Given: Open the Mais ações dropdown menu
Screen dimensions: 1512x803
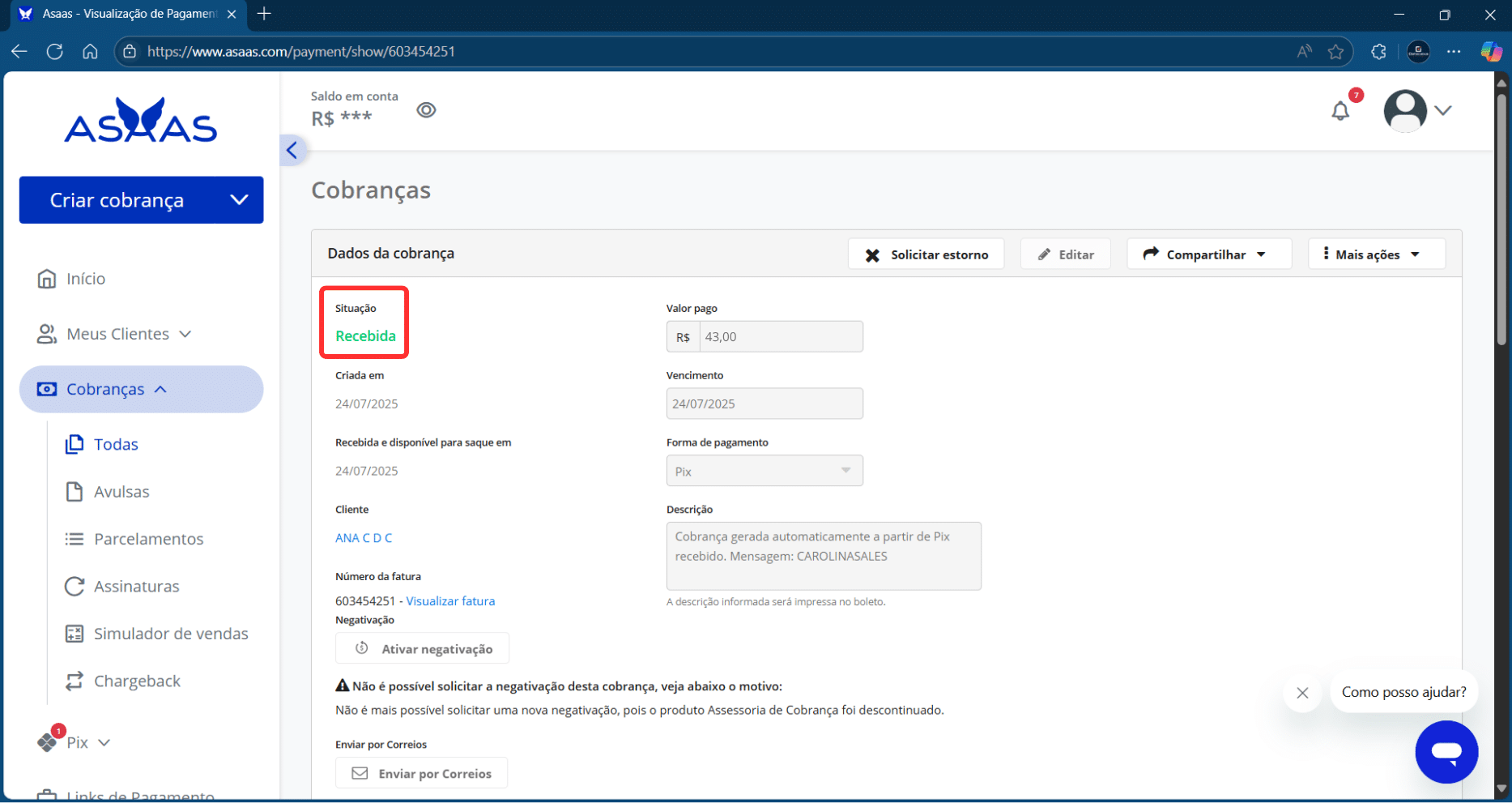Looking at the screenshot, I should (x=1376, y=254).
